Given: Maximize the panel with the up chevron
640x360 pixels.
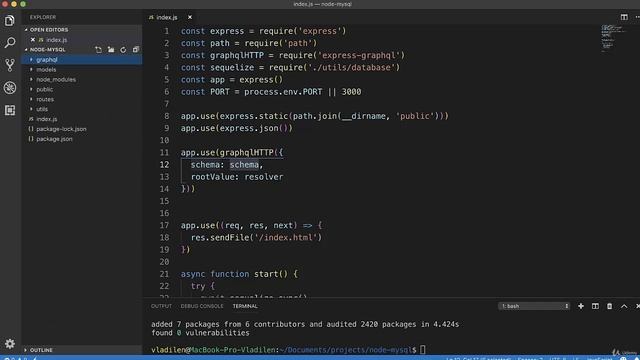Looking at the screenshot, I should [624, 306].
